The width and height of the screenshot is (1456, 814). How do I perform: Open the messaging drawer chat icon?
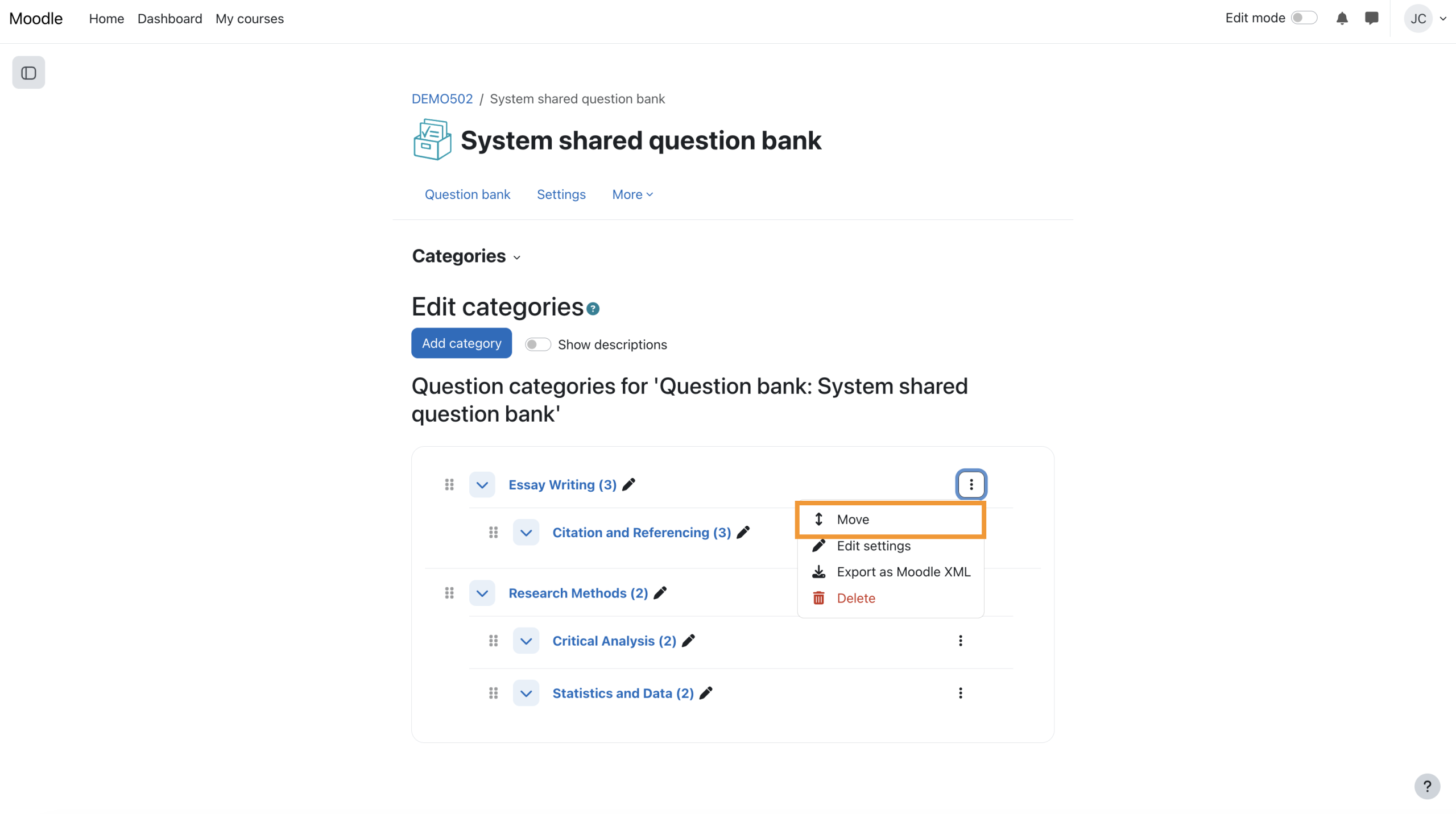[1371, 19]
